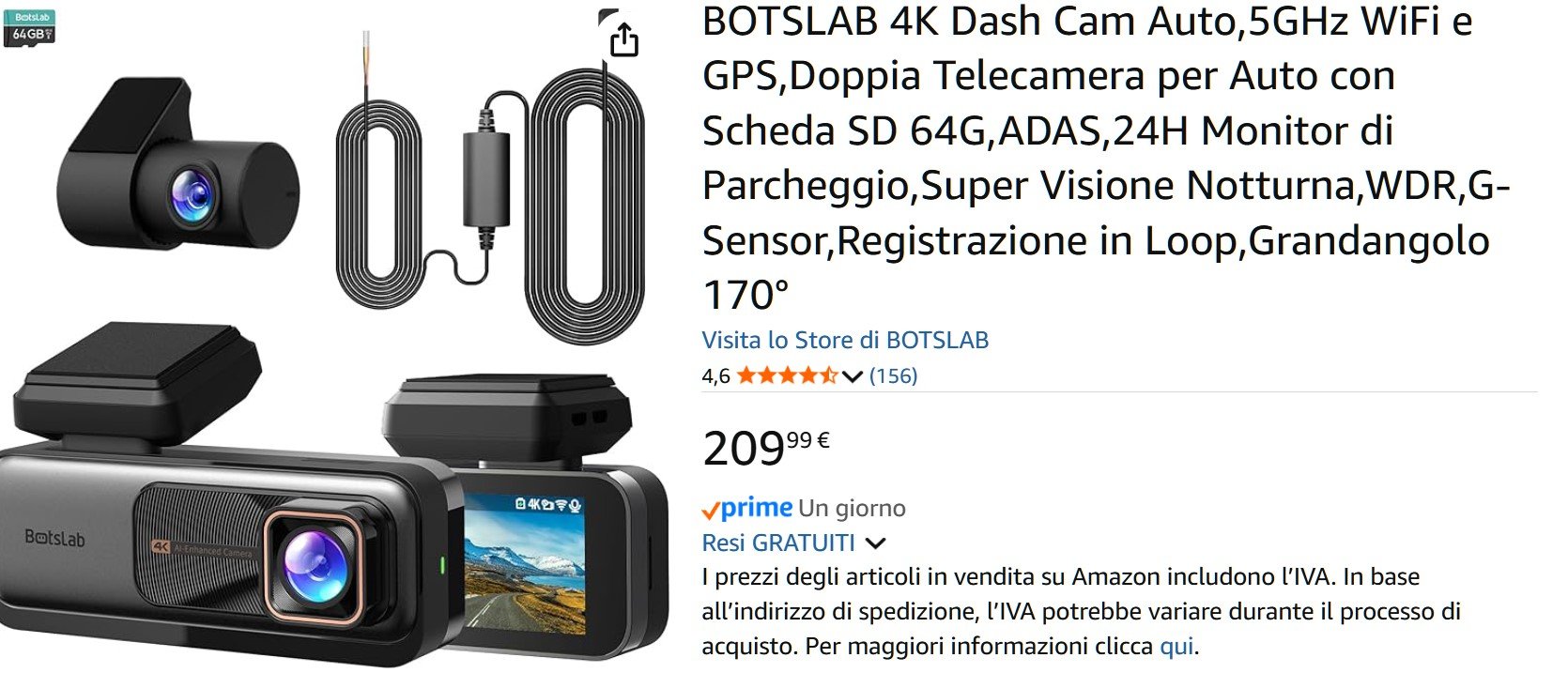
Task: Click the Prime logo badge
Action: pos(747,509)
